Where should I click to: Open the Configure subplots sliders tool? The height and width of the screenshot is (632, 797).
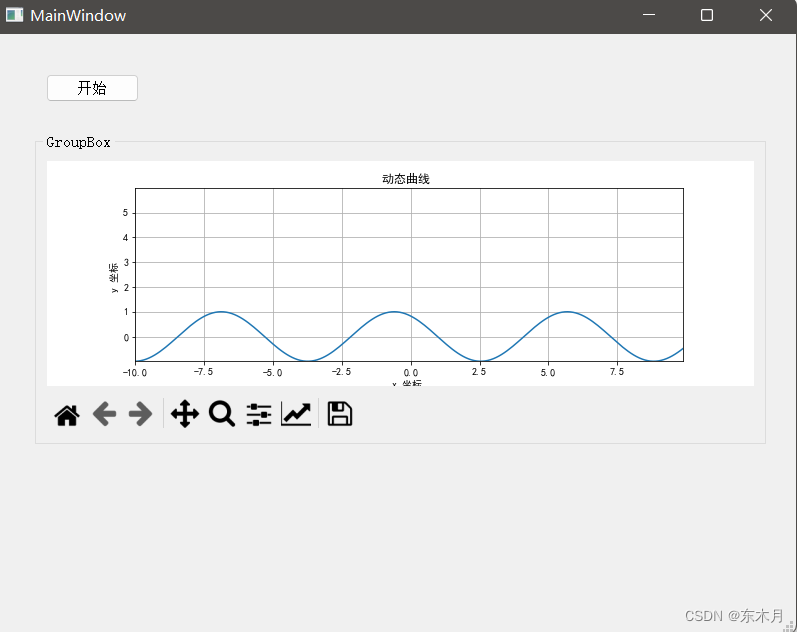(x=259, y=414)
